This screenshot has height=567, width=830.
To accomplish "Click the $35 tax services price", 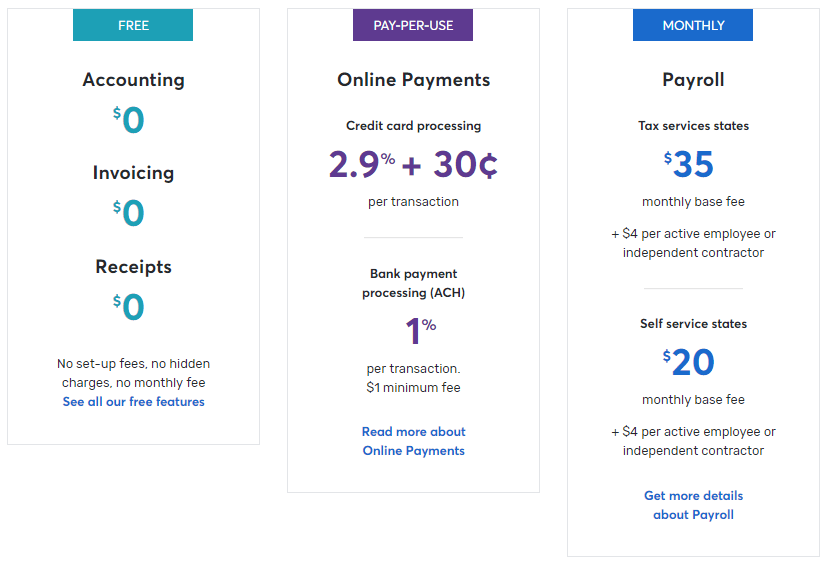I will coord(689,164).
